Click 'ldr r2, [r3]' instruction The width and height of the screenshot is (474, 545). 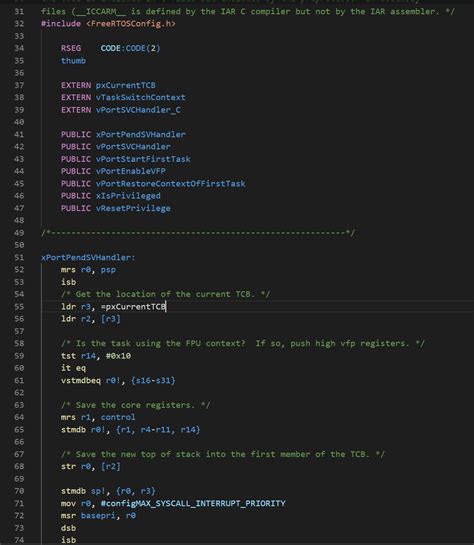point(91,319)
